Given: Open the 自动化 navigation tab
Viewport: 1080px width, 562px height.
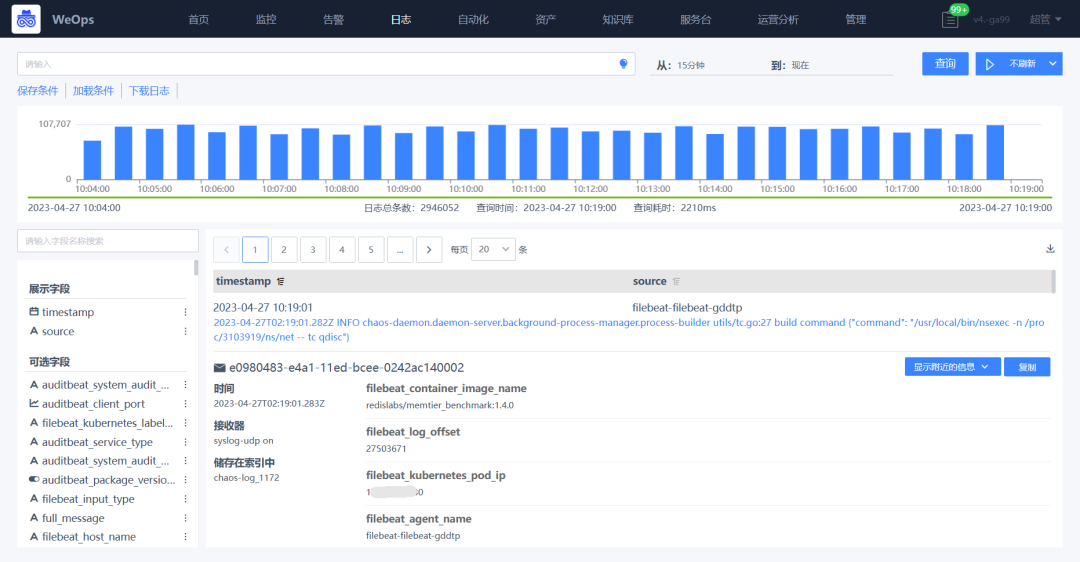Looking at the screenshot, I should pos(473,19).
